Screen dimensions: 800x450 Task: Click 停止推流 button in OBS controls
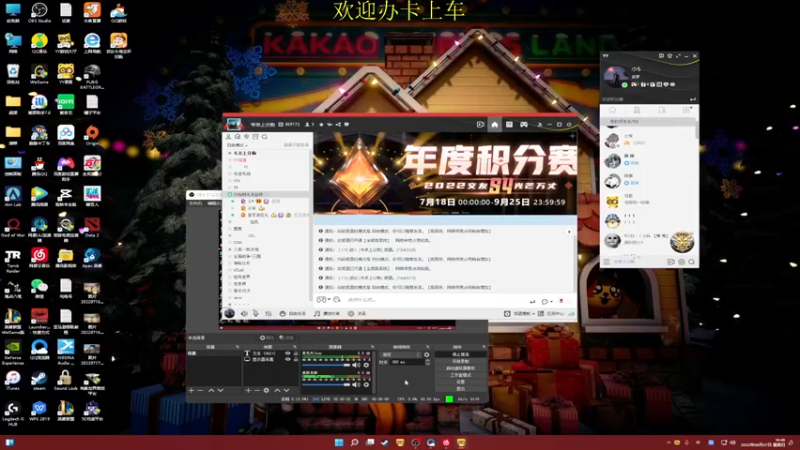click(461, 354)
